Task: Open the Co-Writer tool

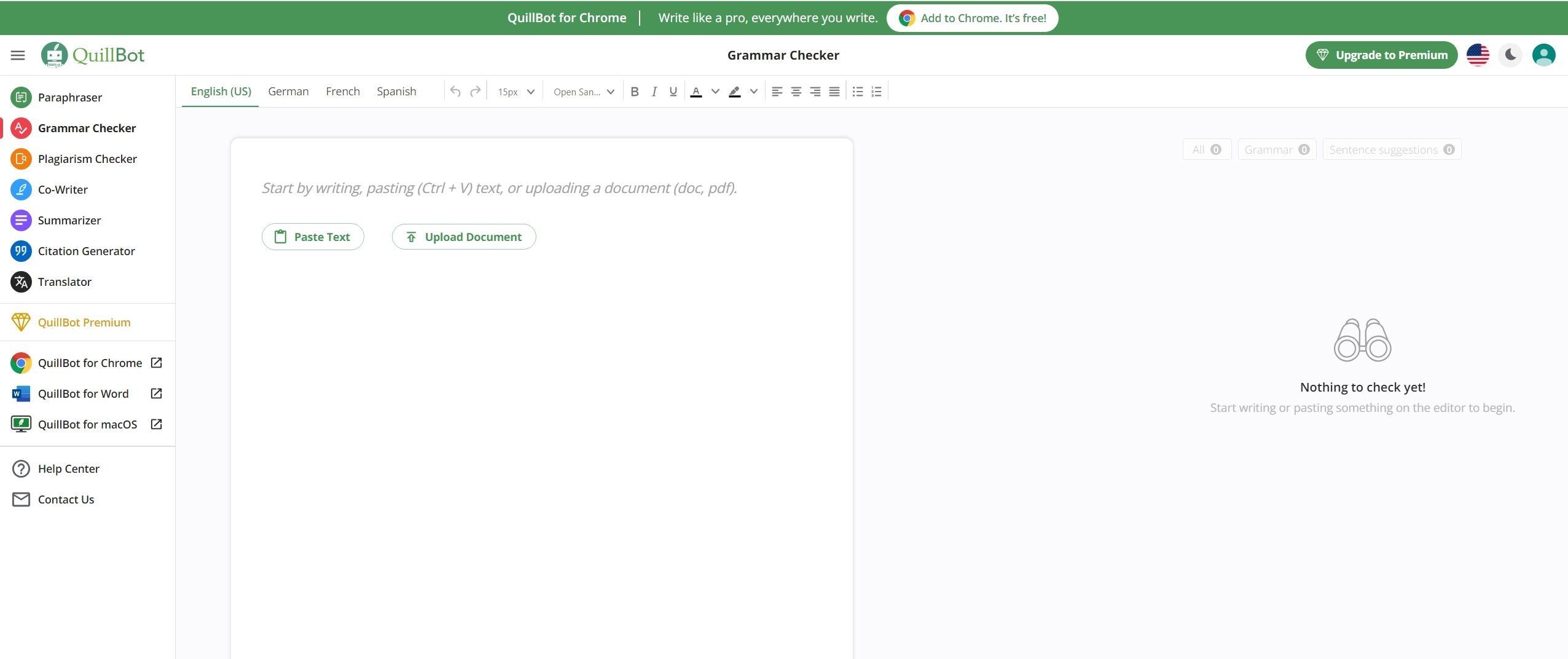Action: click(x=87, y=189)
